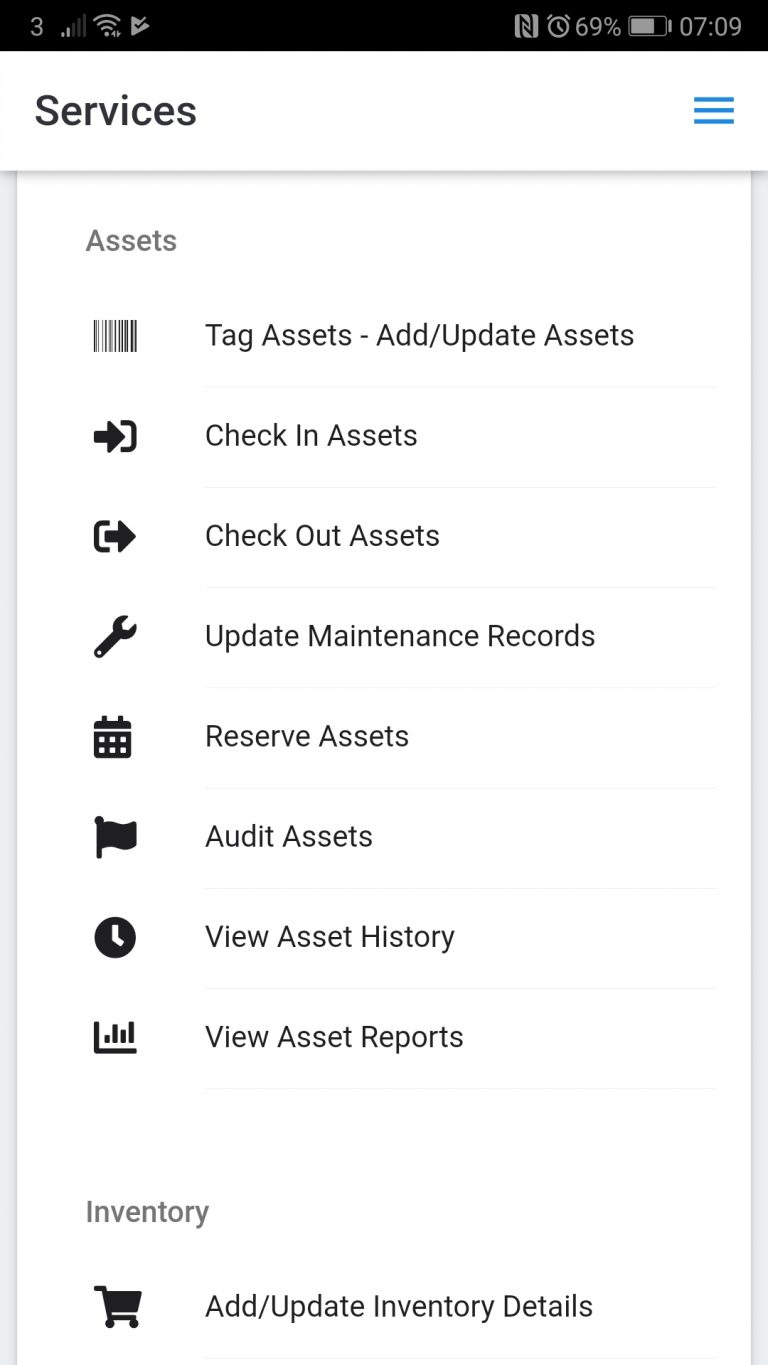Tap the wrench icon for maintenance records

(114, 637)
